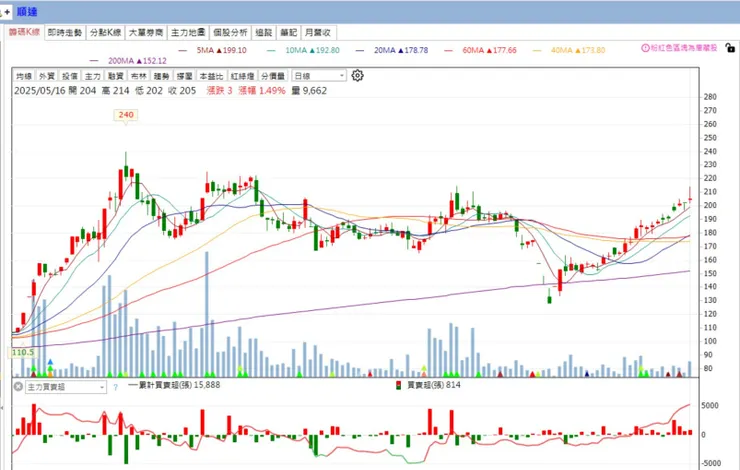Toggle the 本益比 overlay button

pos(211,76)
